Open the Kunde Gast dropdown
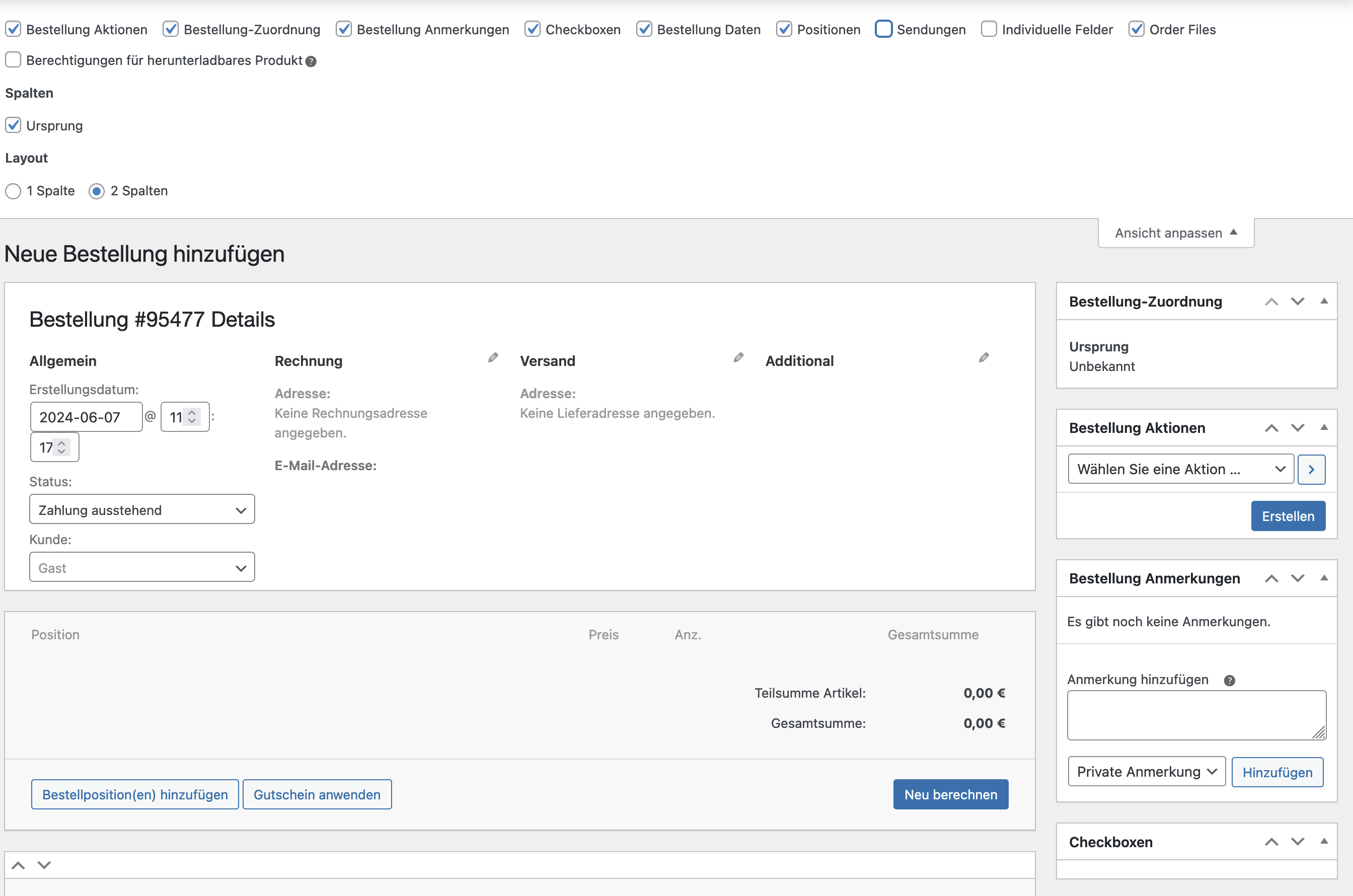This screenshot has width=1353, height=896. [142, 567]
